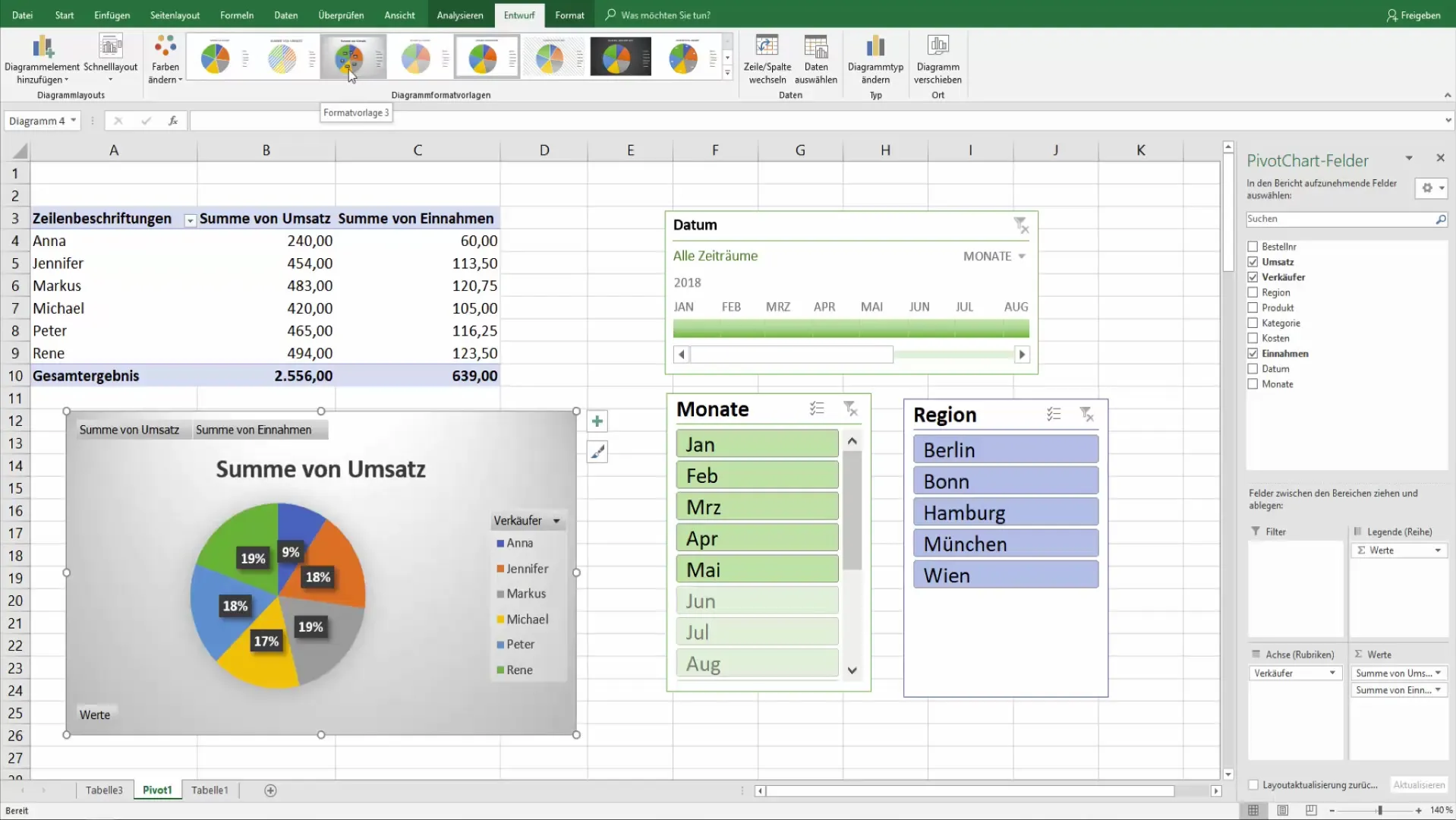Switch to the Format ribbon tab
The image size is (1456, 820).
[569, 15]
